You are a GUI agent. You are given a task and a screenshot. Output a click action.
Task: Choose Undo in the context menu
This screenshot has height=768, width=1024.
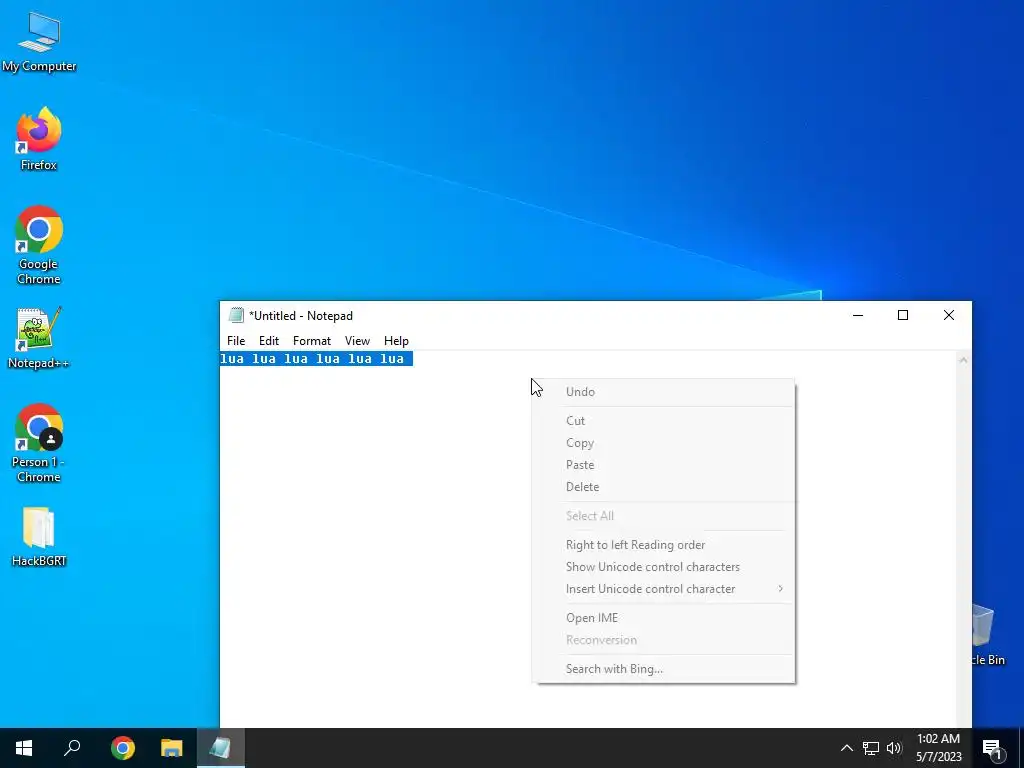tap(664, 392)
